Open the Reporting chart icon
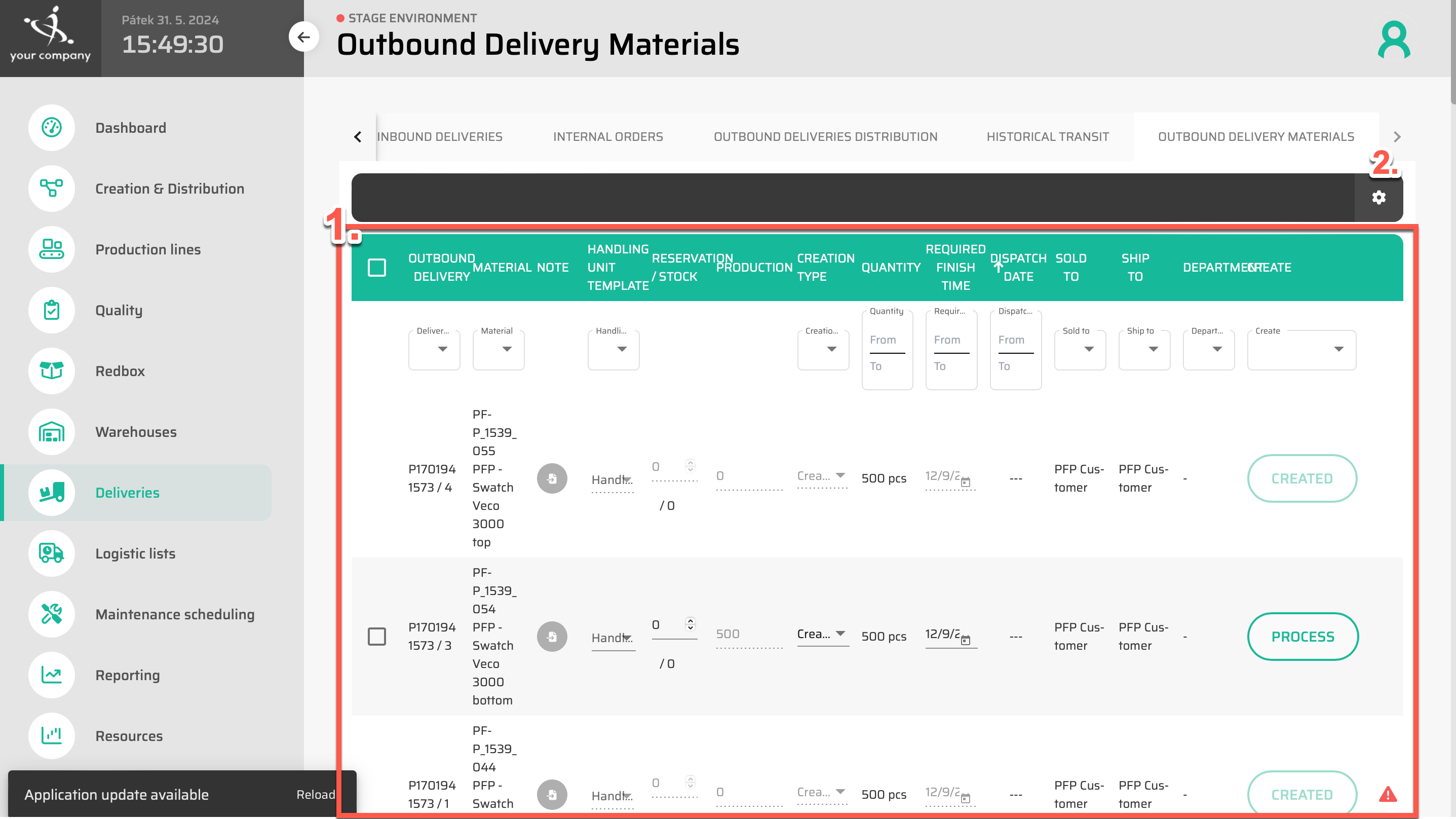This screenshot has height=819, width=1456. point(52,675)
